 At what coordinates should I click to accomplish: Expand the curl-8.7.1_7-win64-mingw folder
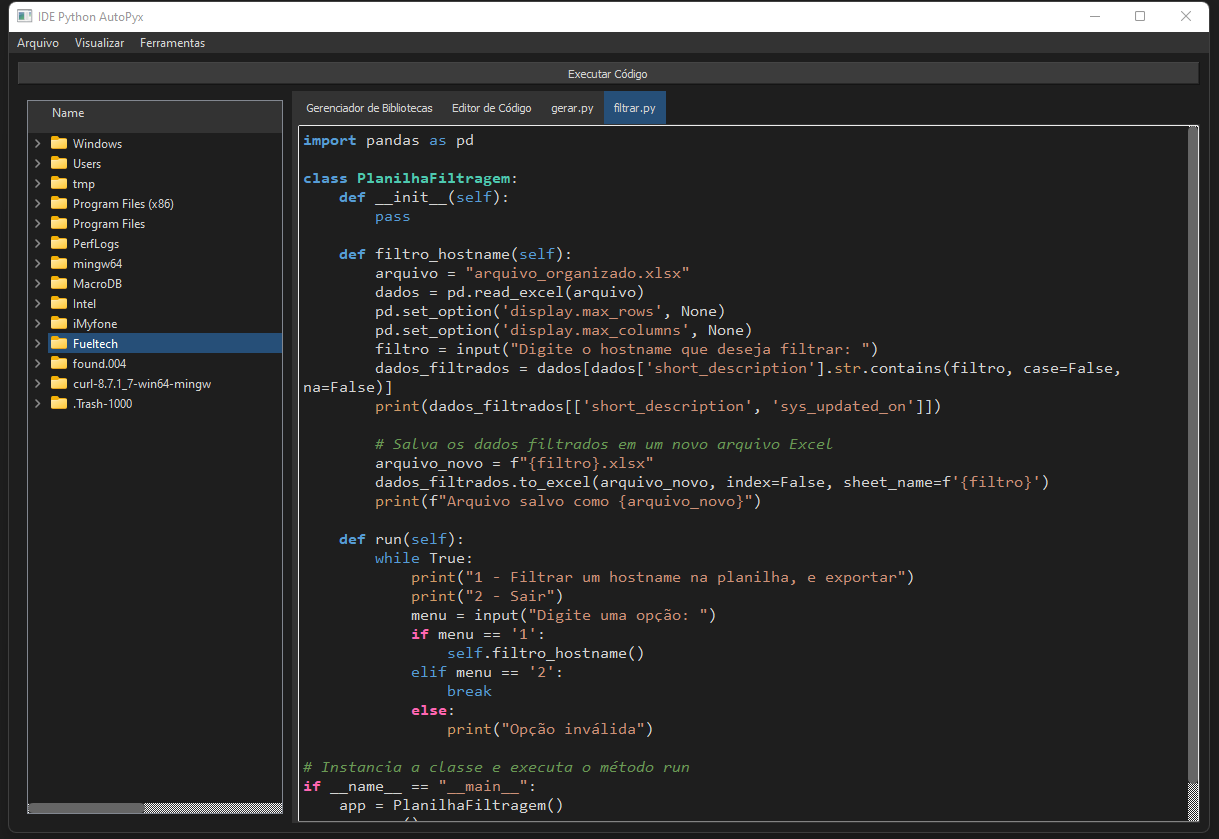point(38,383)
